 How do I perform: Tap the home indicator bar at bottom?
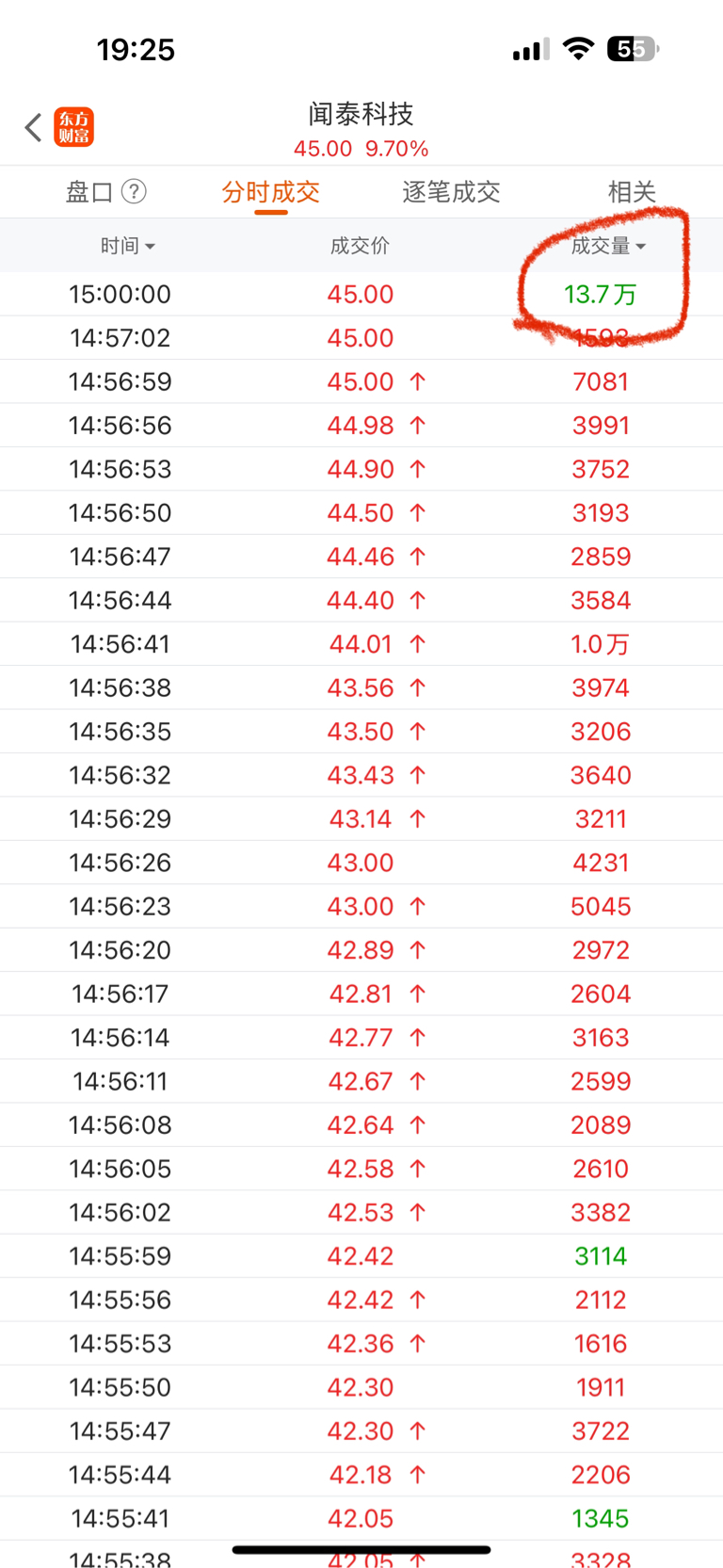pos(361,1549)
